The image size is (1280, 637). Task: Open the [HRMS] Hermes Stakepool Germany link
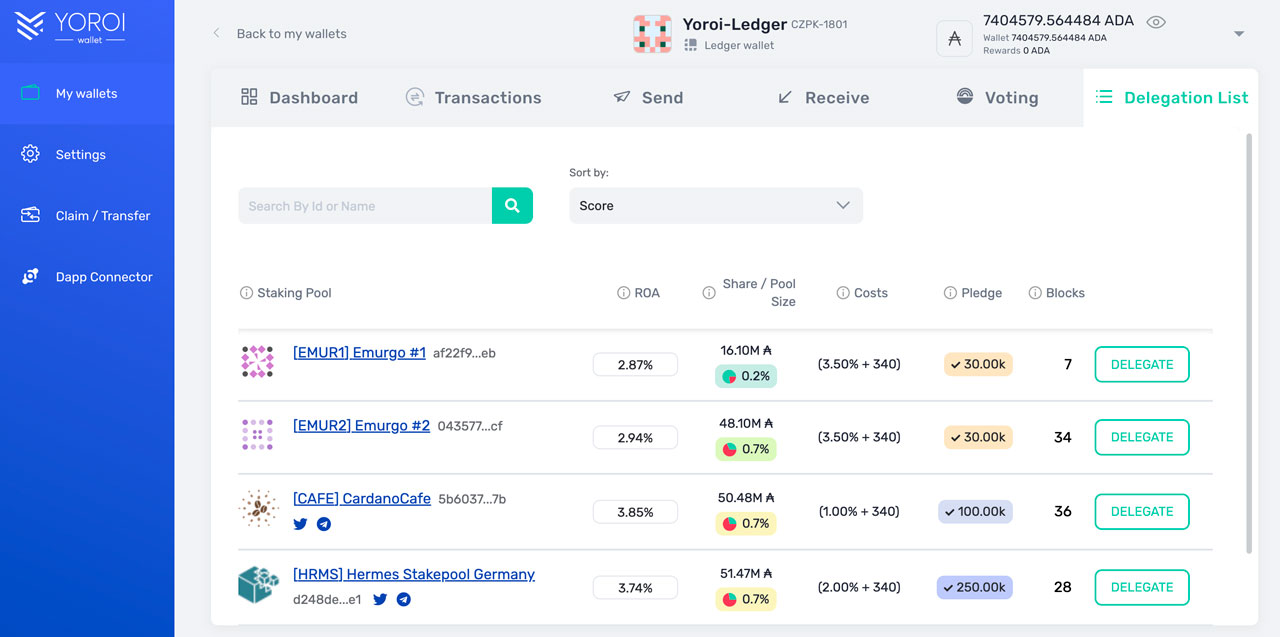[414, 574]
